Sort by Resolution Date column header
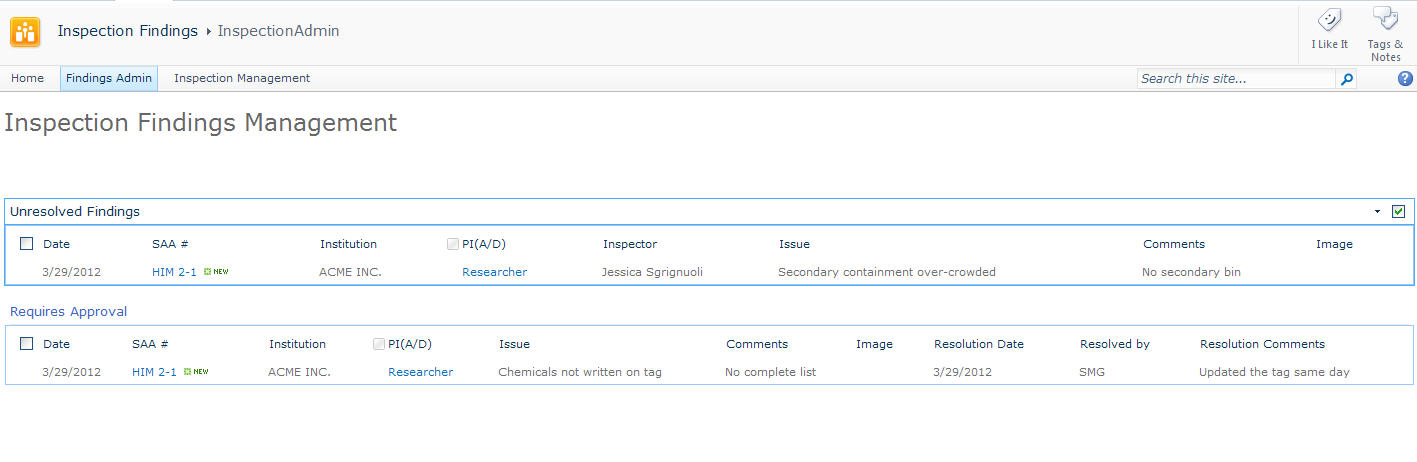The width and height of the screenshot is (1417, 462). click(978, 344)
